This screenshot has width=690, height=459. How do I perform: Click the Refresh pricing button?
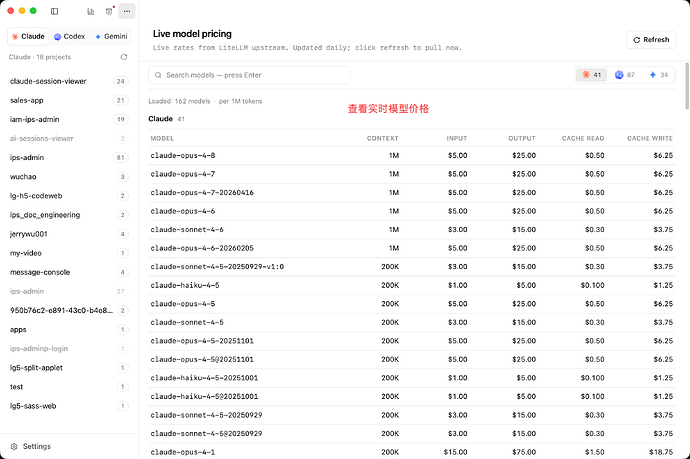[651, 40]
